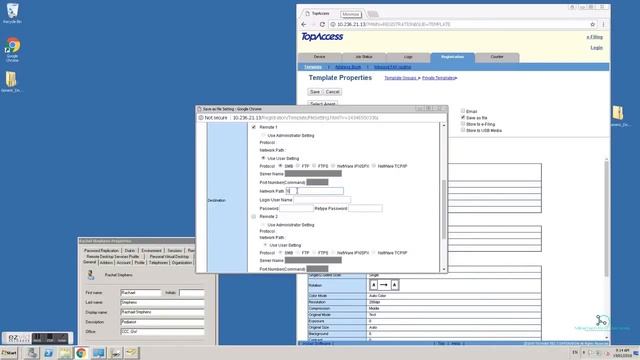Click the Login link in TopAccess

(x=597, y=48)
